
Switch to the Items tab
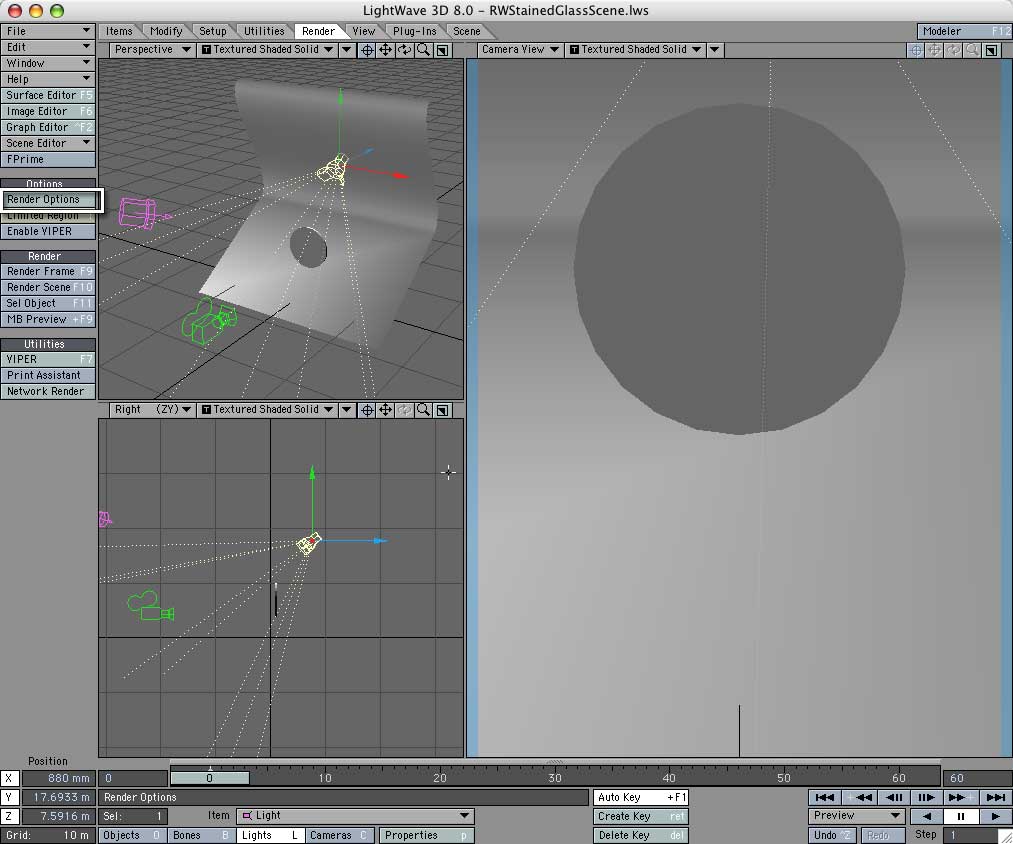tap(119, 31)
